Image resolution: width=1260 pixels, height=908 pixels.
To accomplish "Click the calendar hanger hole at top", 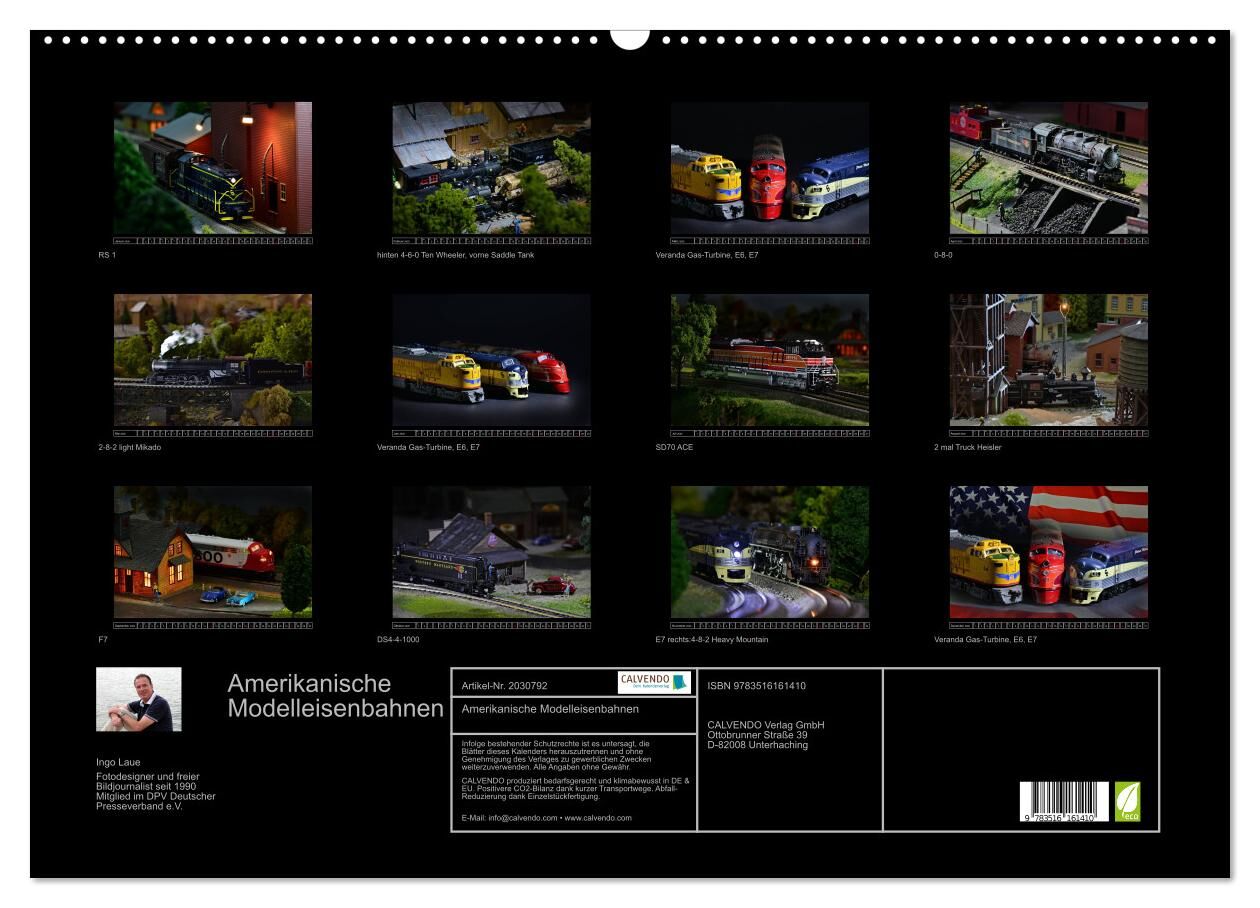I will [630, 38].
